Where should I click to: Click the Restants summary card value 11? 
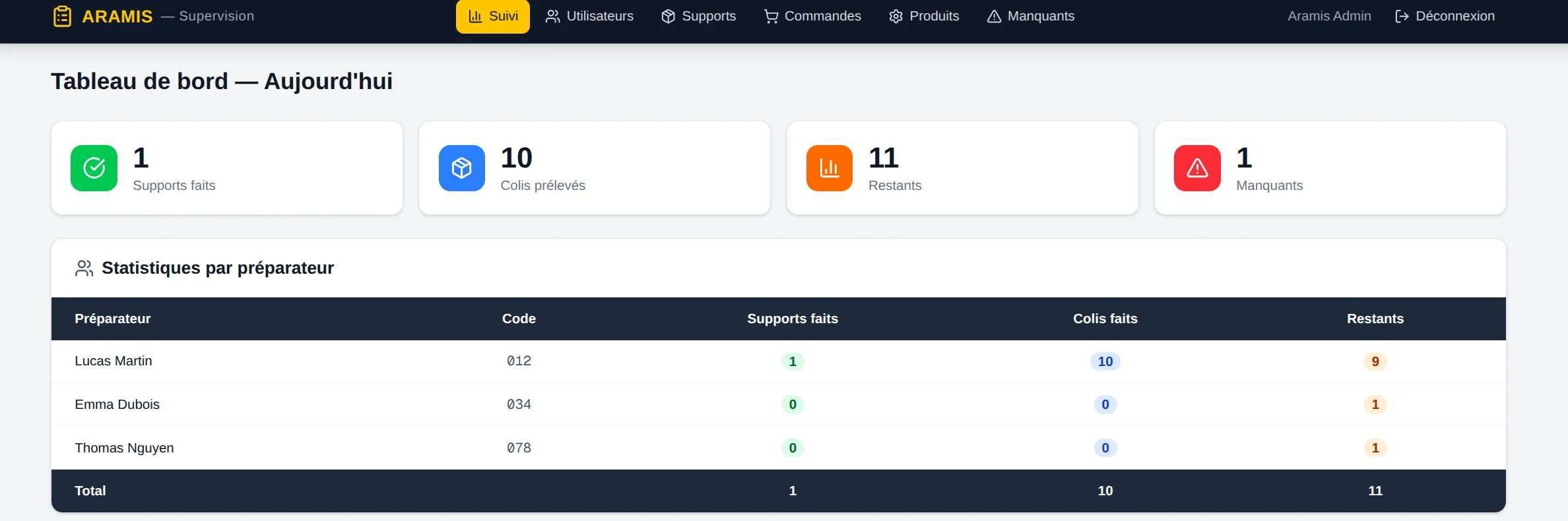pos(884,158)
